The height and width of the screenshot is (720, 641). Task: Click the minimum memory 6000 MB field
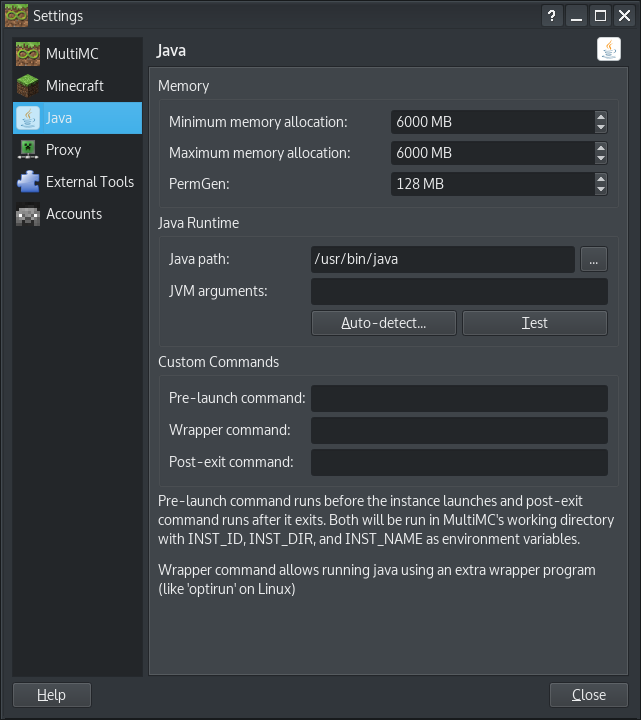tap(493, 122)
